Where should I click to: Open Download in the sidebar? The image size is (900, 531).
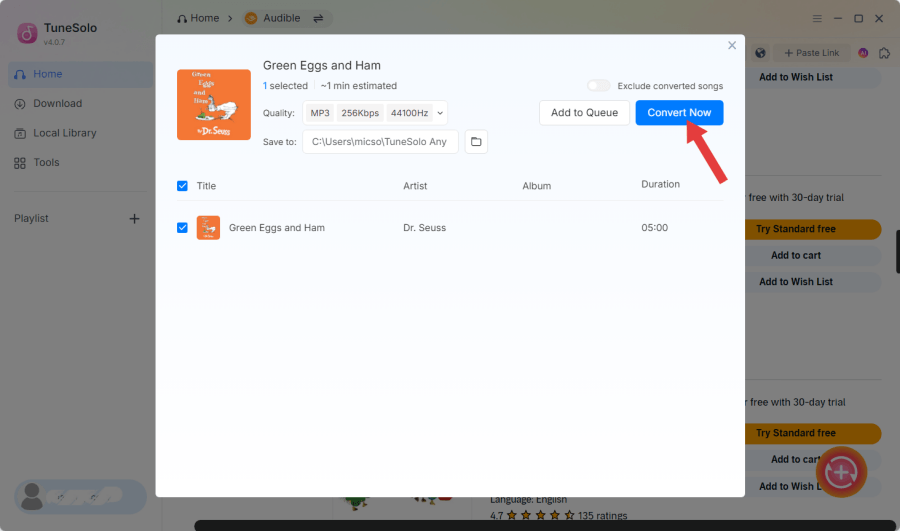point(81,103)
